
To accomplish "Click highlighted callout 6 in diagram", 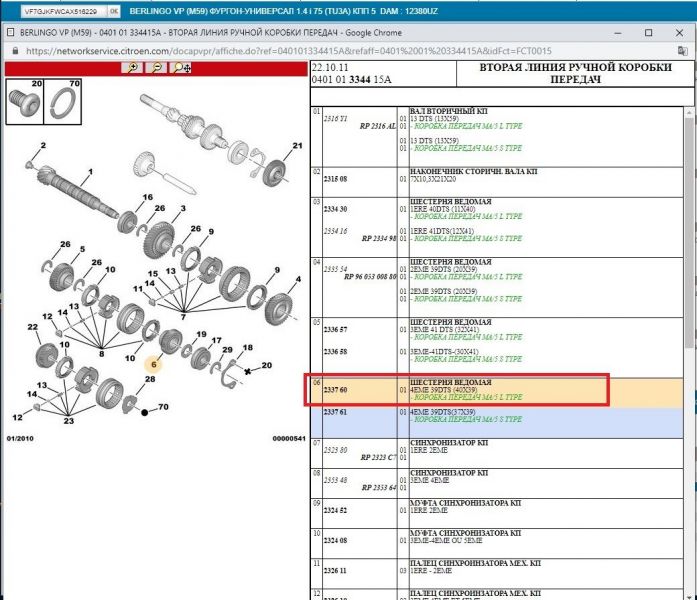I will click(x=154, y=366).
